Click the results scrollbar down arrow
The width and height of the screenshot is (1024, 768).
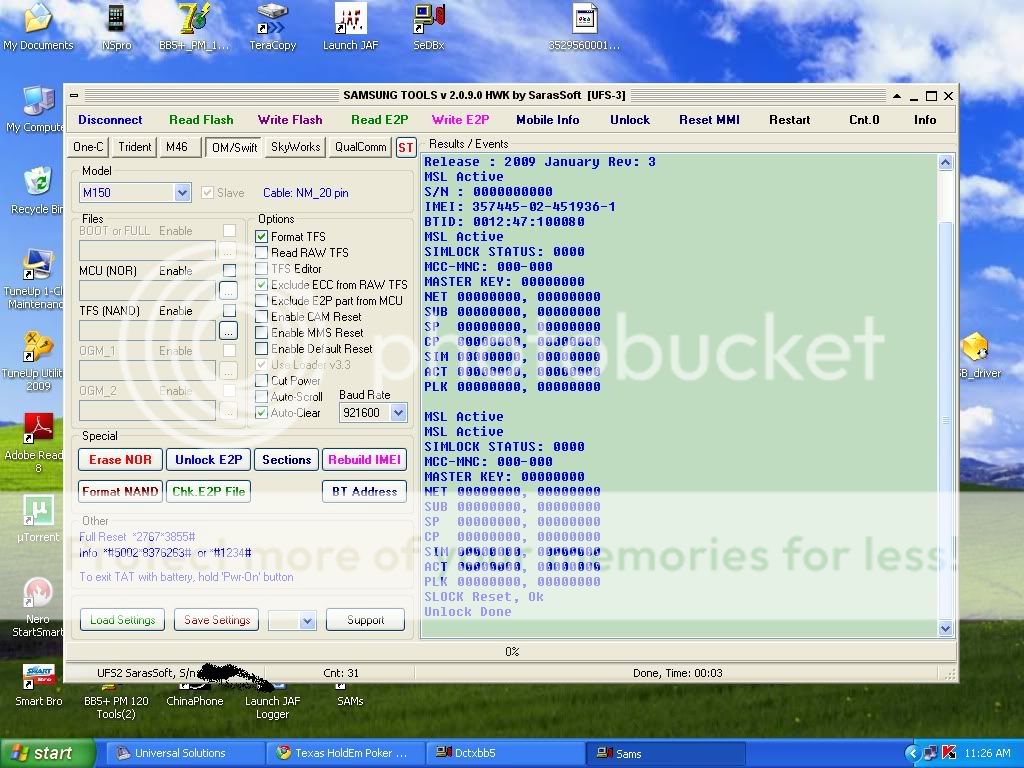point(945,628)
